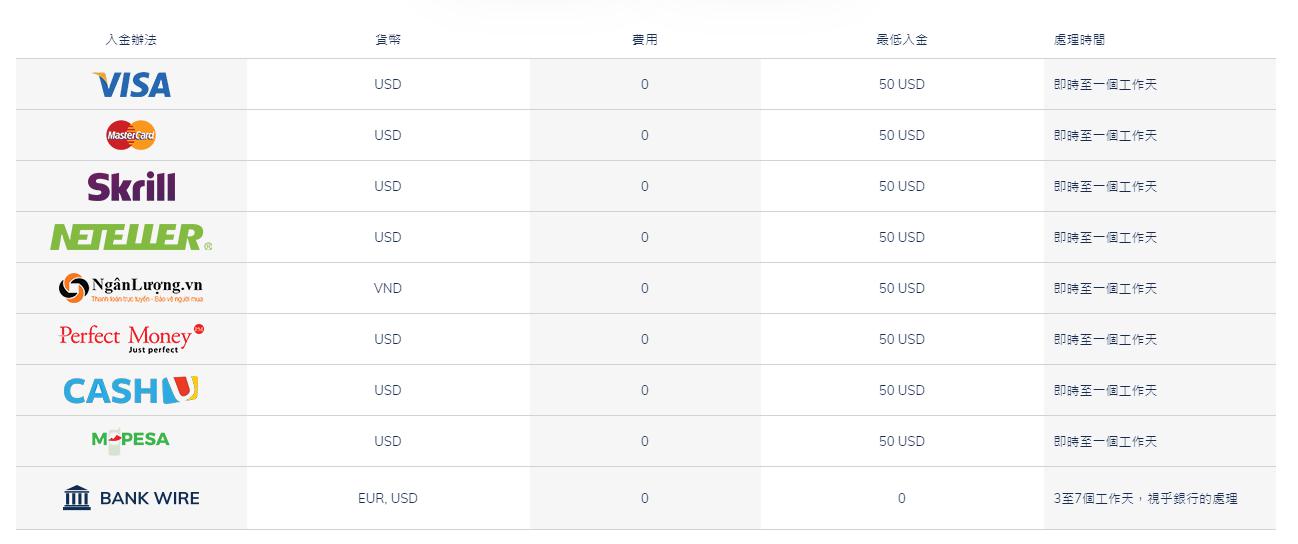Viewport: 1298px width, 544px height.
Task: Choose the CASHU logo
Action: point(131,390)
